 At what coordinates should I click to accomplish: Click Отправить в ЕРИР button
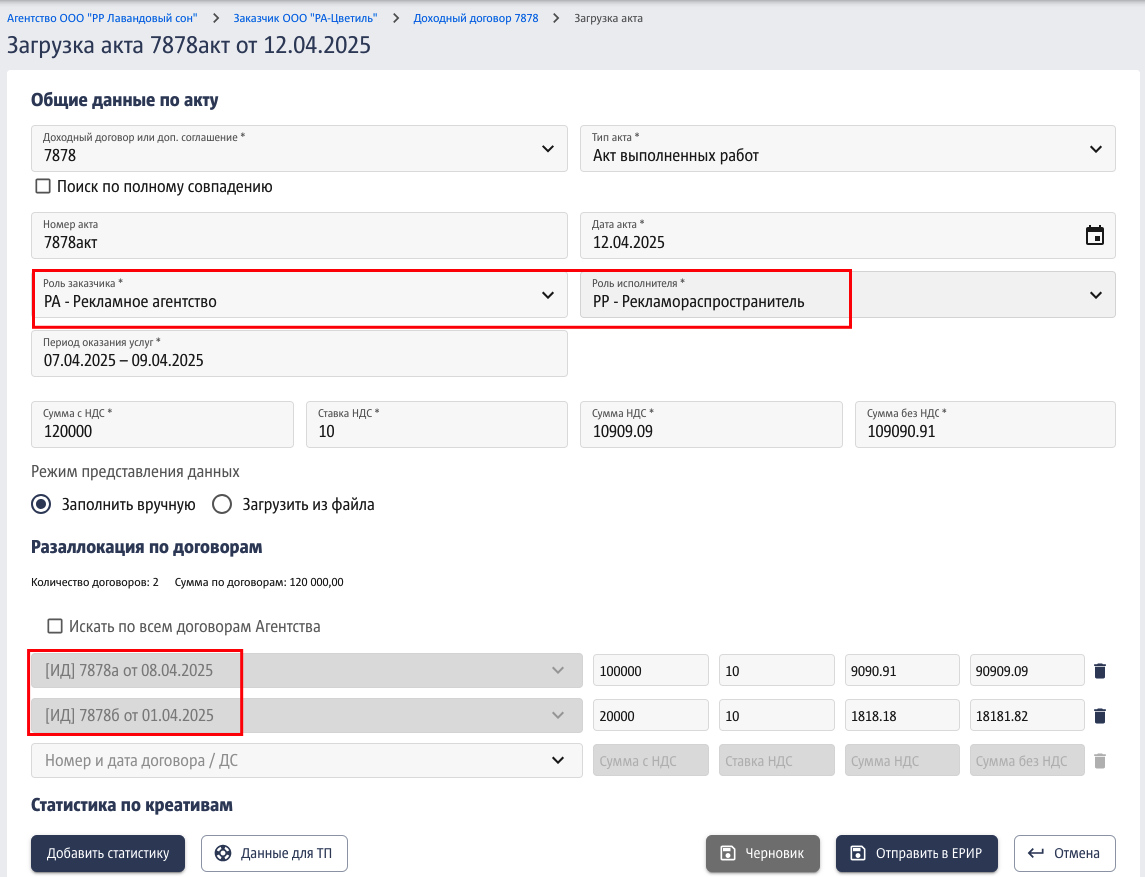916,853
